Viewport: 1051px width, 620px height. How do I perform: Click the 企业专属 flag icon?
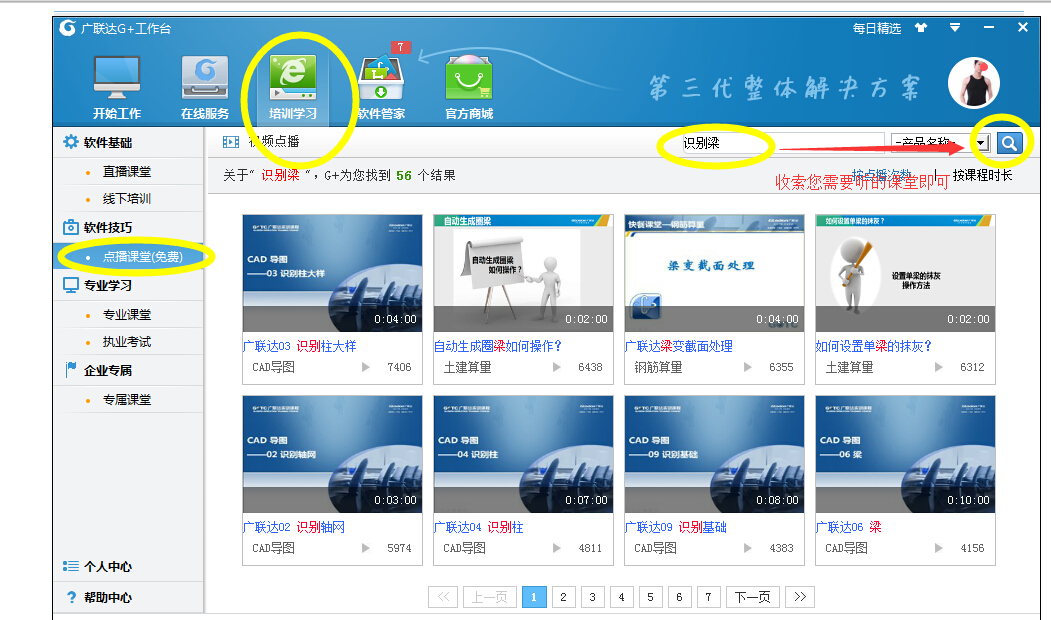70,369
